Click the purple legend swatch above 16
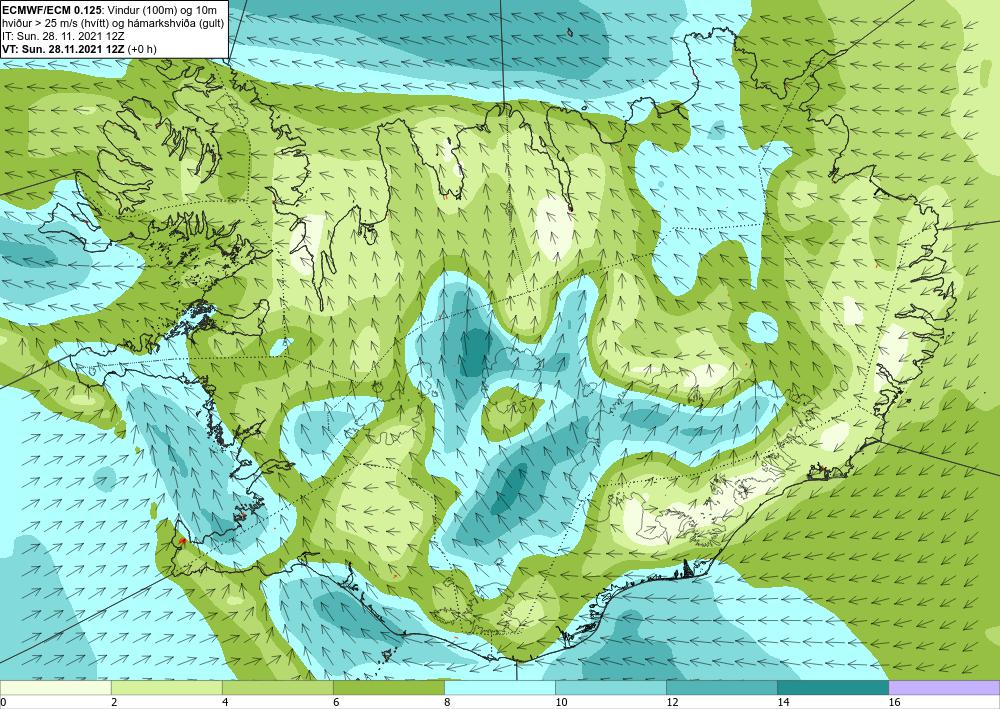1000x709 pixels. (945, 687)
